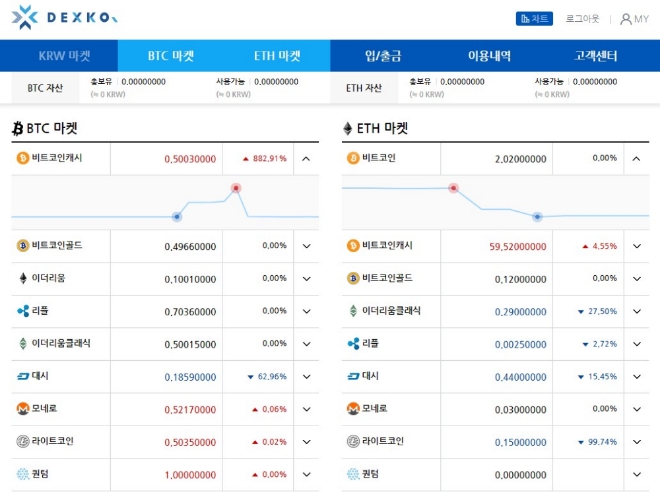Image resolution: width=660 pixels, height=504 pixels.
Task: Expand 비트코인골드 row in ETH market
Action: pos(637,279)
